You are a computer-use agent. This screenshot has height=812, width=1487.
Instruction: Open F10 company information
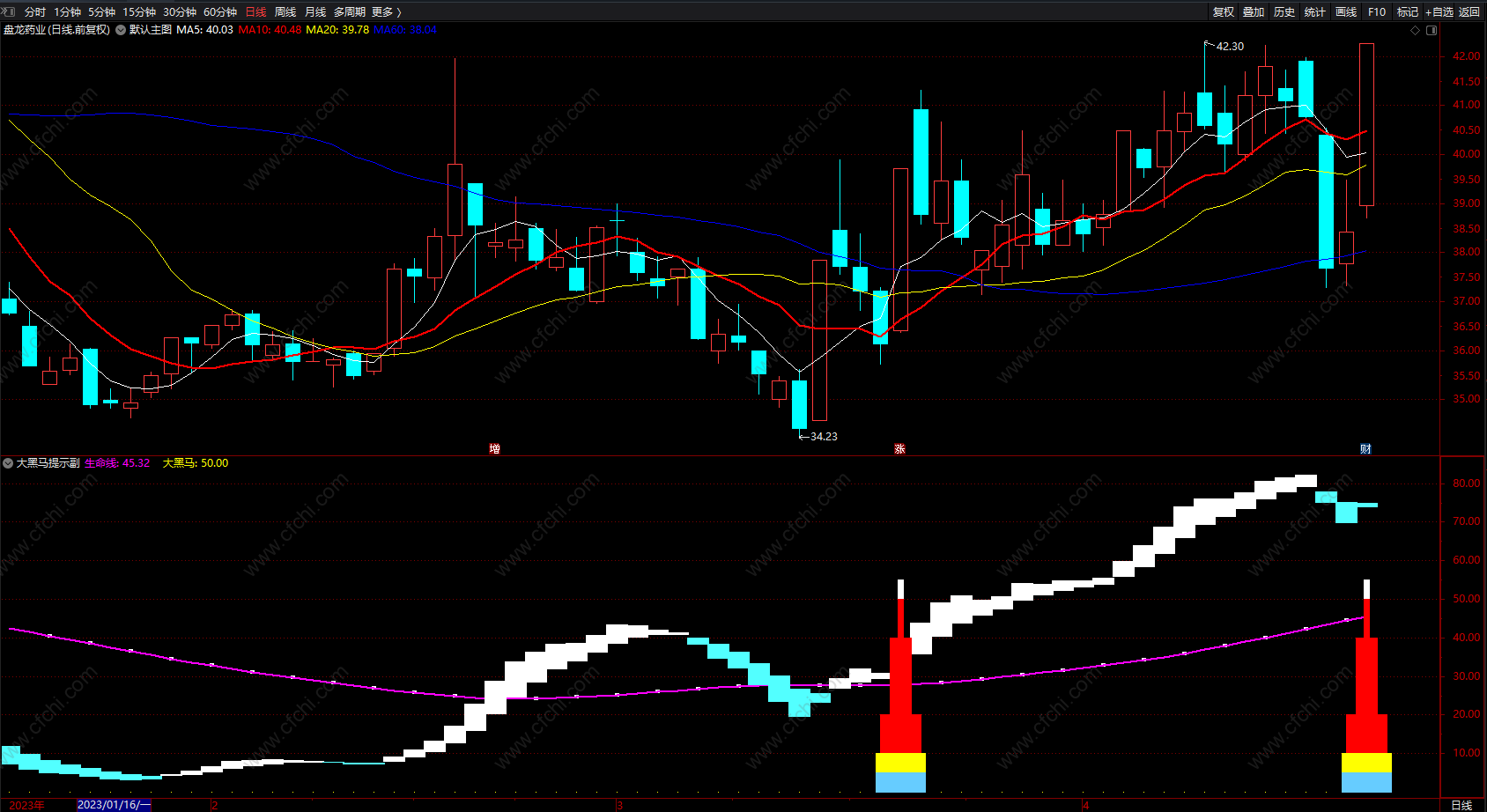(x=1377, y=11)
